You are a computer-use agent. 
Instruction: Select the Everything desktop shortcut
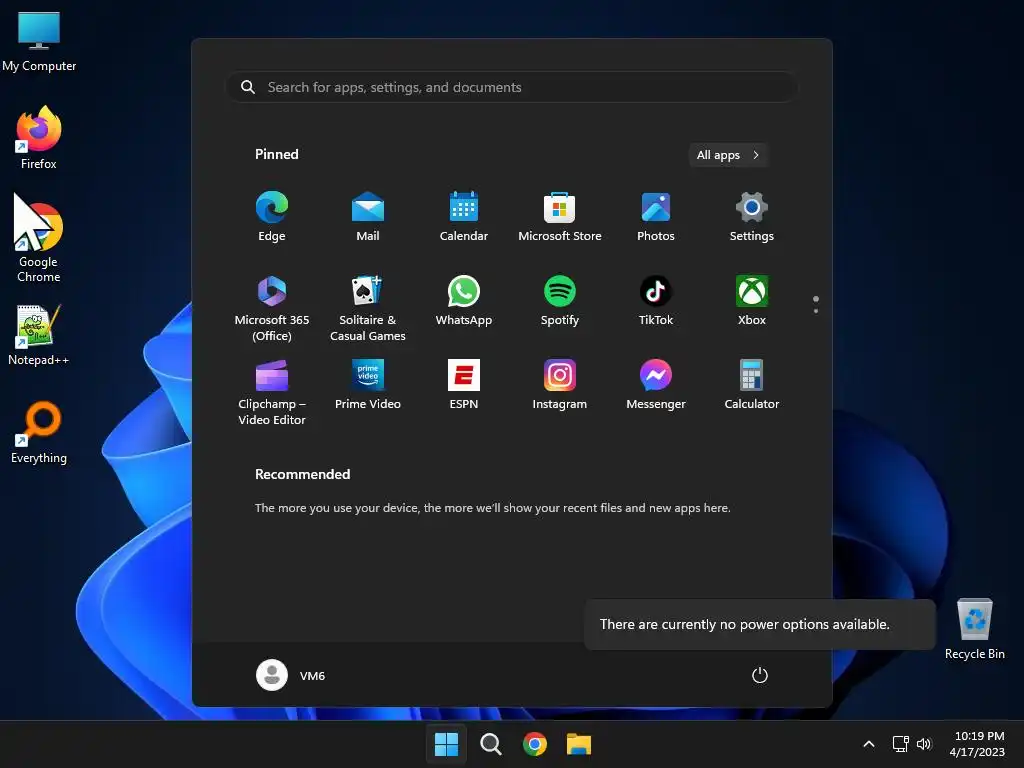(39, 432)
